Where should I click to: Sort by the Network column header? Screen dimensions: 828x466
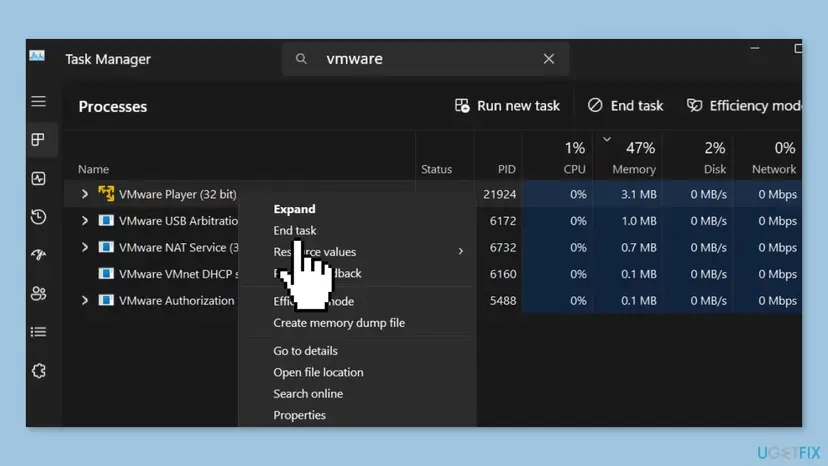(x=774, y=169)
